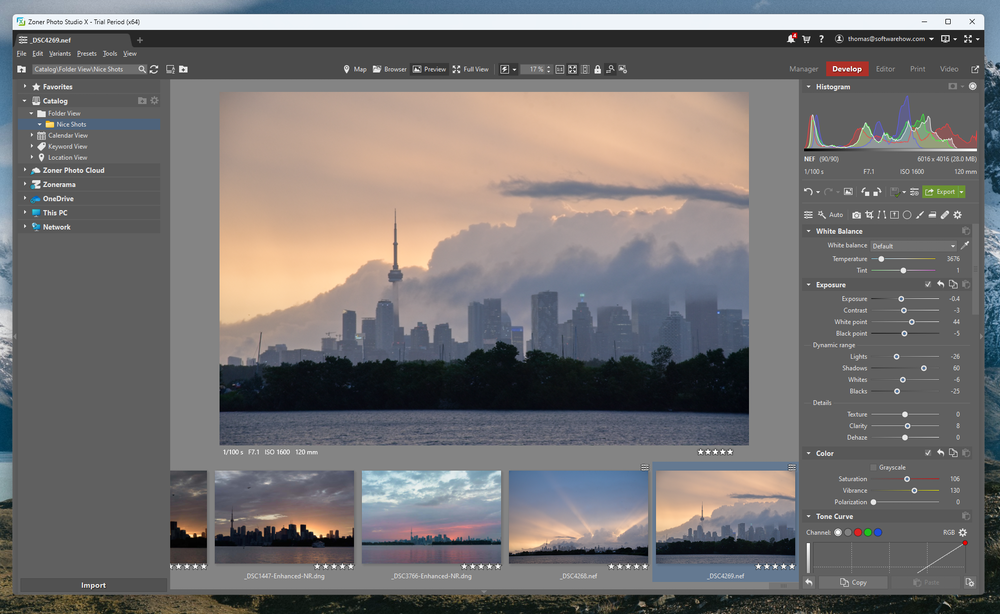
Task: Open the shopping cart icon
Action: [x=806, y=39]
